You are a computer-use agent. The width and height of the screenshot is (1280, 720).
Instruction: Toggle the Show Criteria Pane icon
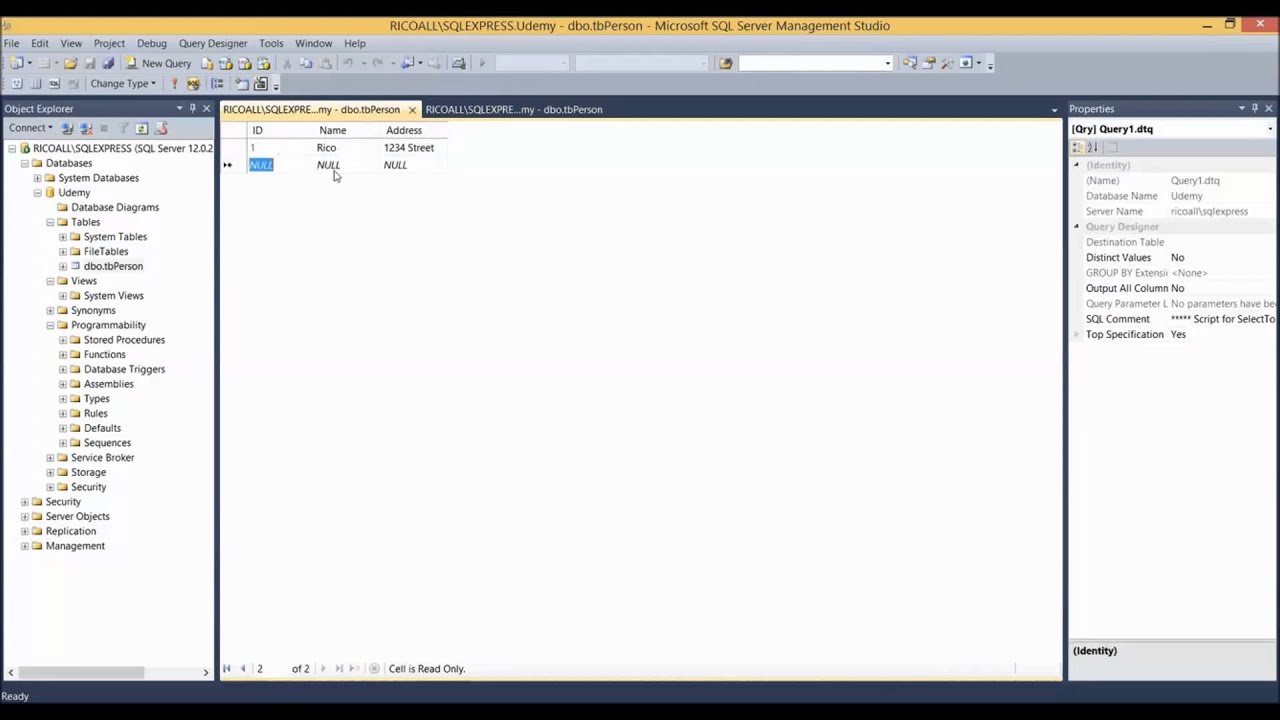[35, 84]
